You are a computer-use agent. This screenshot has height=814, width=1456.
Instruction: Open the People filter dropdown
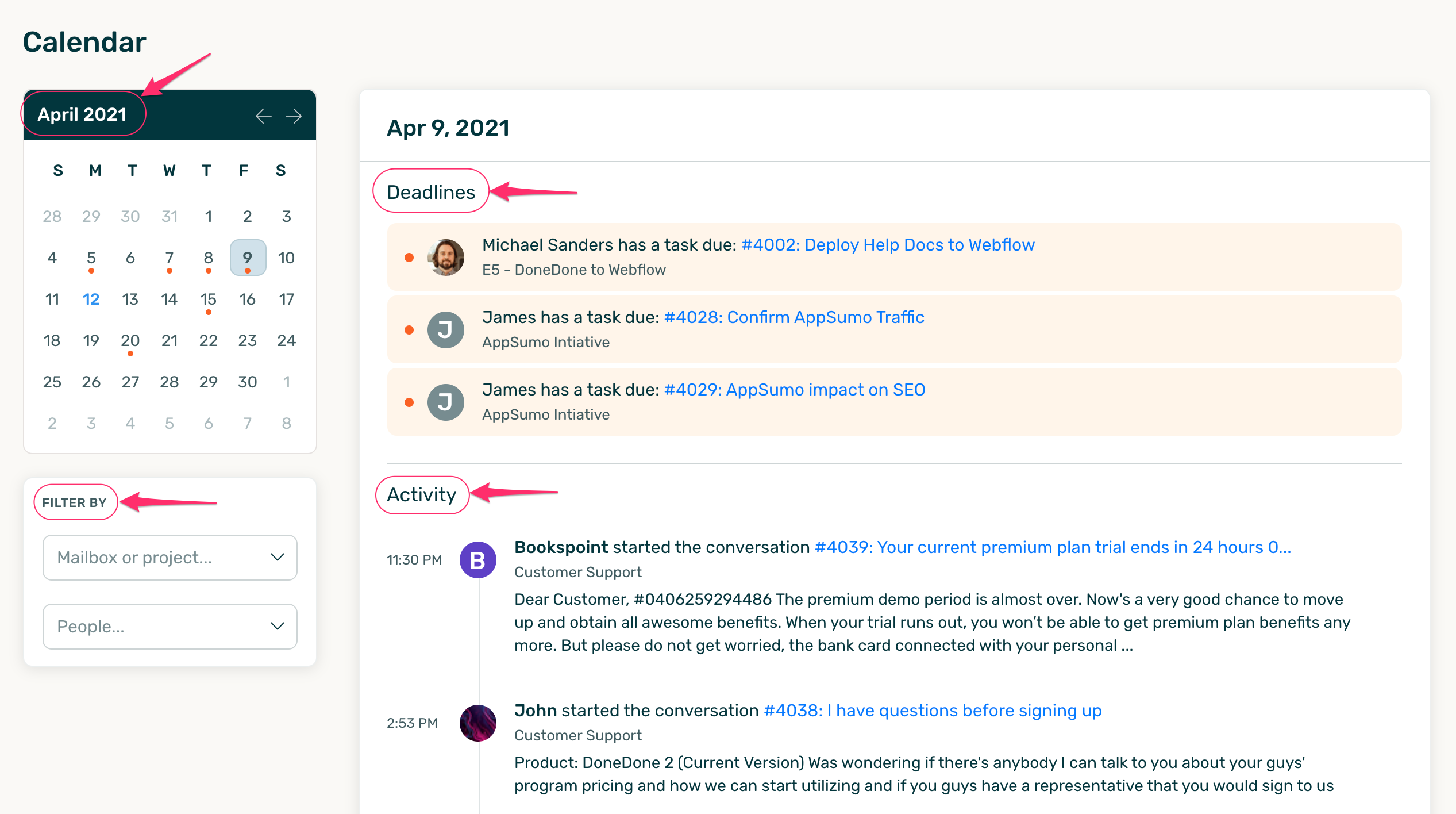(x=170, y=627)
